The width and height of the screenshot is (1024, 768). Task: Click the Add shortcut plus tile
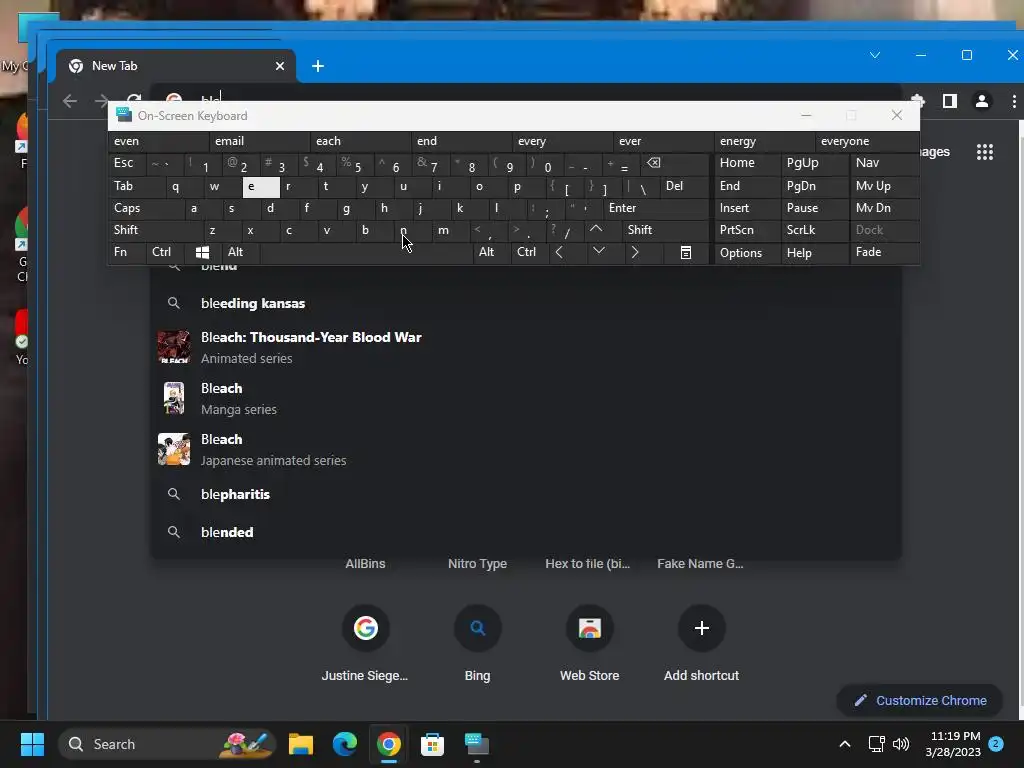click(701, 643)
